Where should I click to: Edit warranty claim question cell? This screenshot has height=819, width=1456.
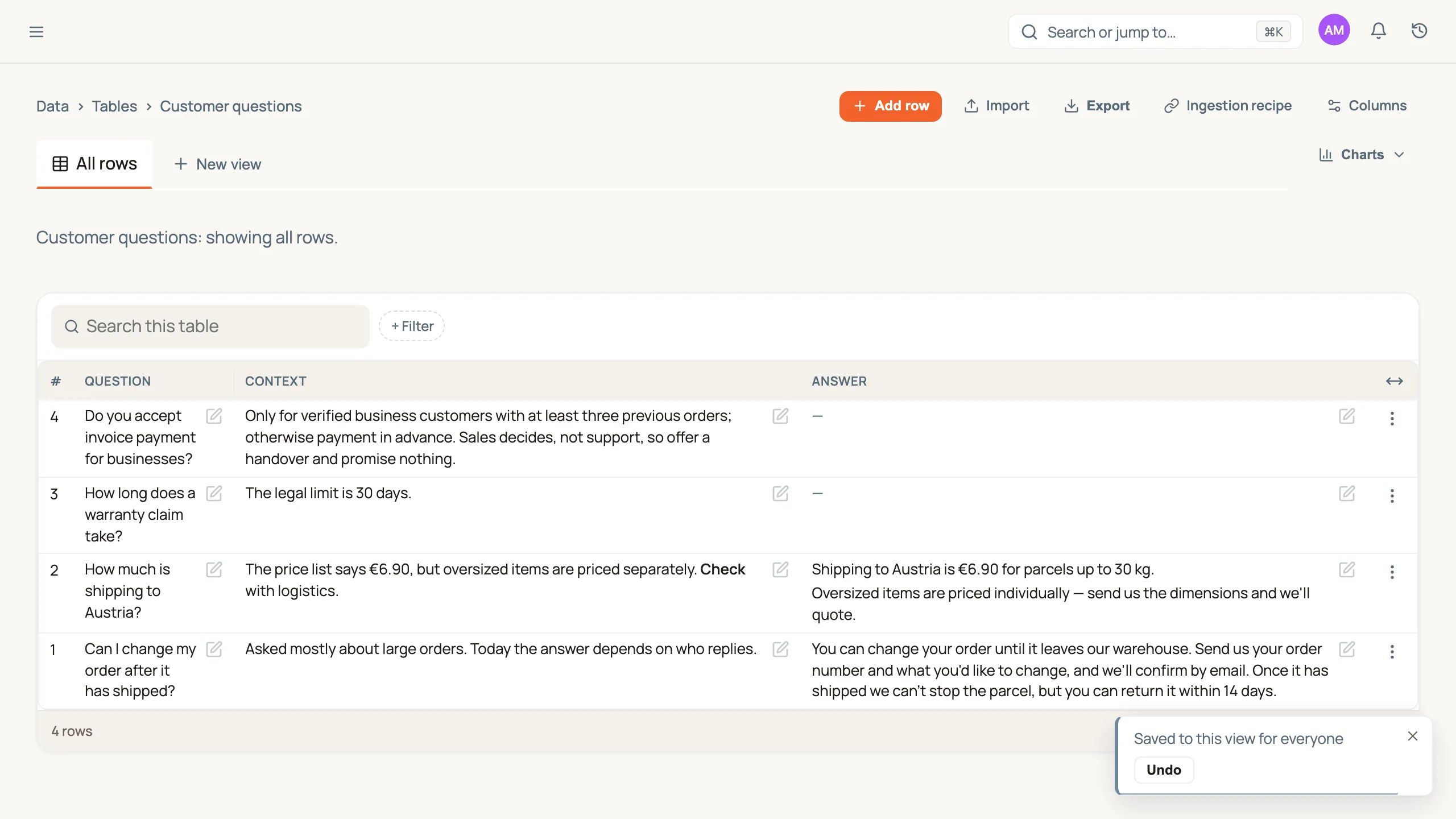(x=214, y=493)
